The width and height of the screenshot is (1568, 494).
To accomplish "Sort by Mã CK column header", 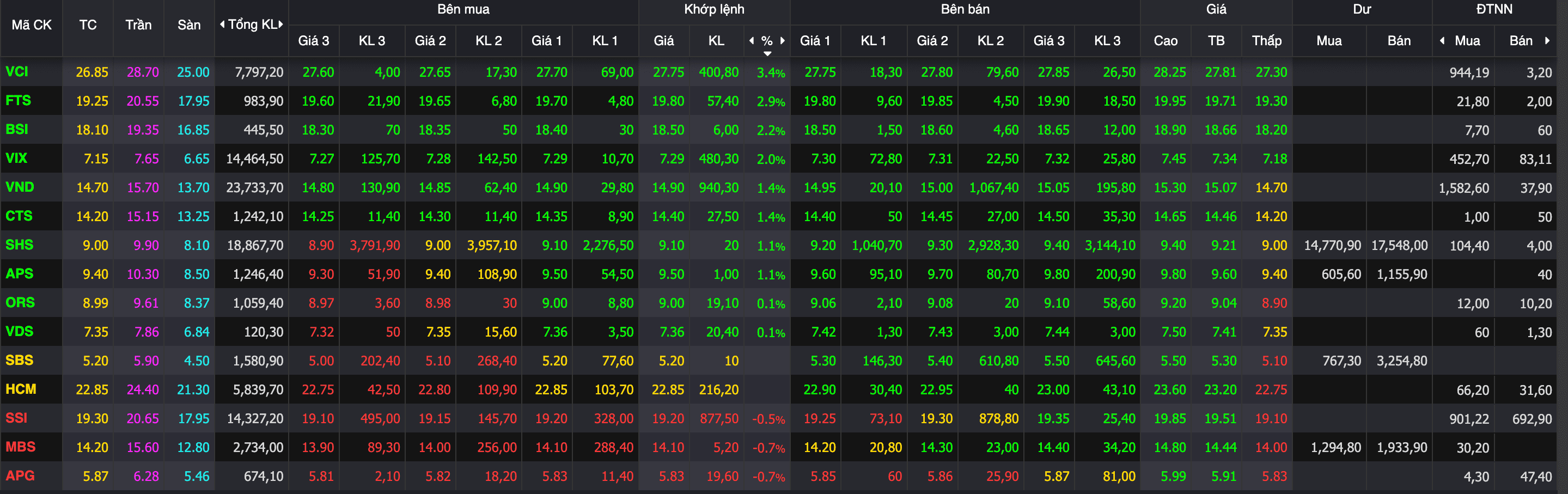I will (32, 25).
